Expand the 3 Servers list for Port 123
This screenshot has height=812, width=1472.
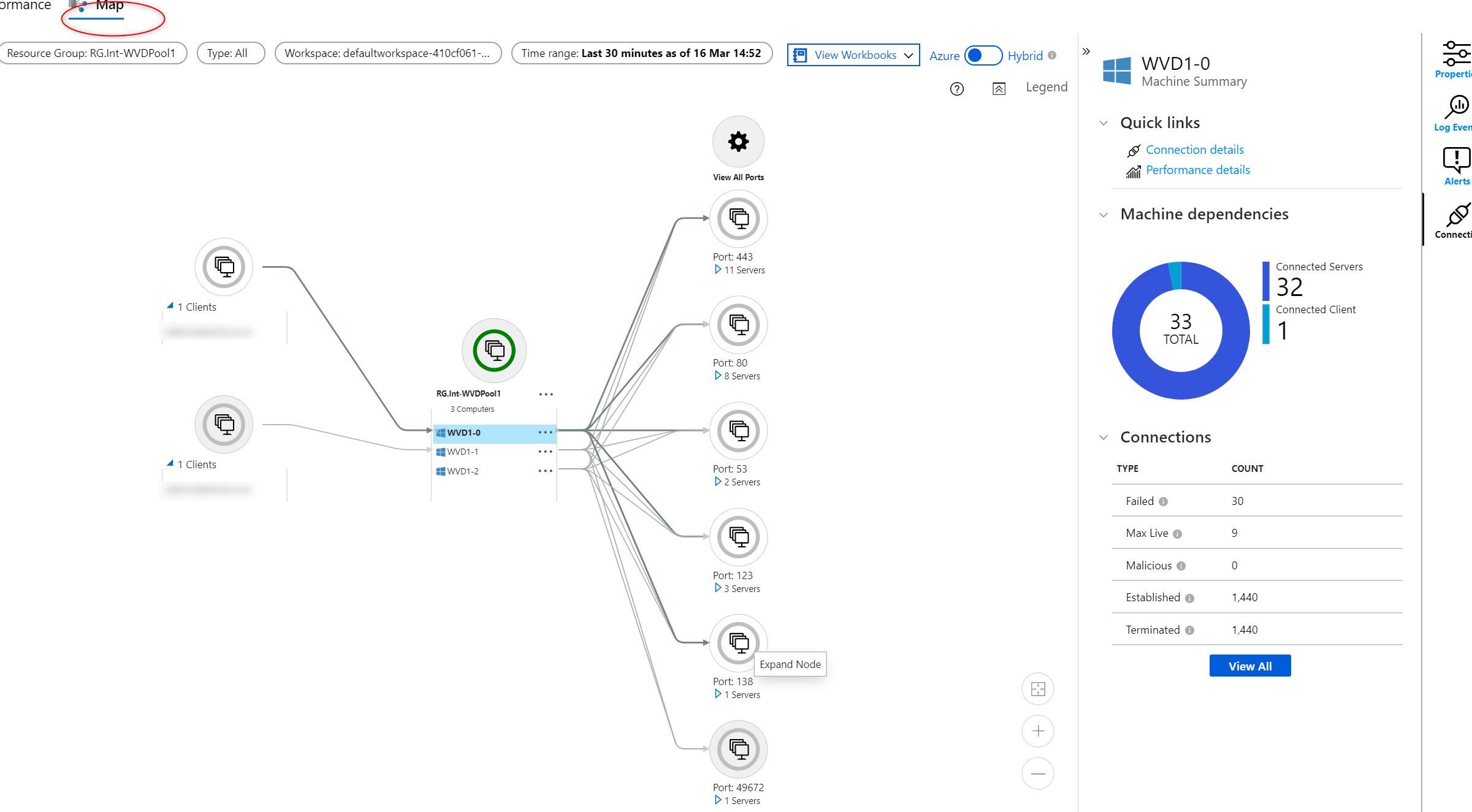tap(718, 588)
